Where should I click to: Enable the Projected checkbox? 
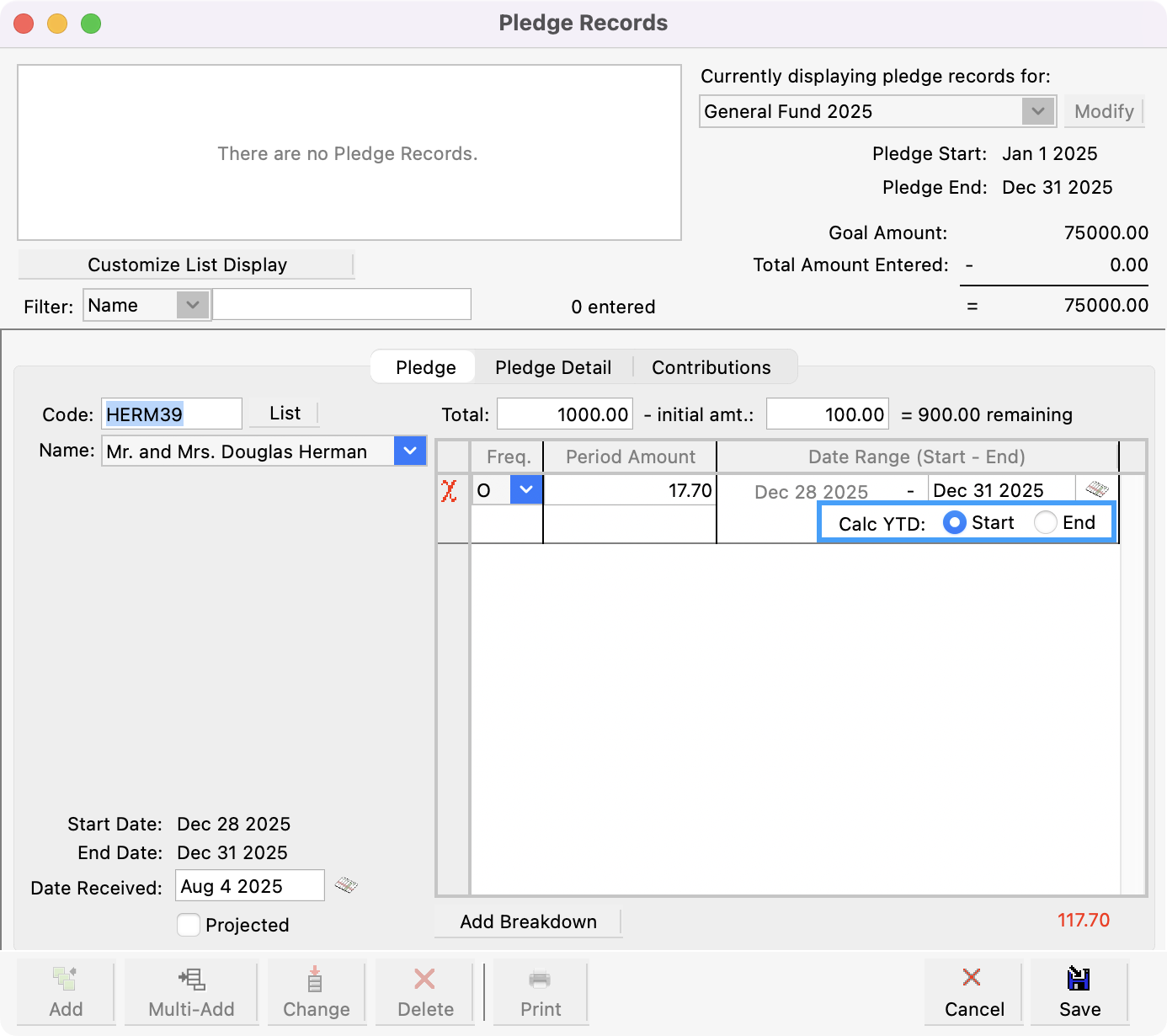point(188,925)
